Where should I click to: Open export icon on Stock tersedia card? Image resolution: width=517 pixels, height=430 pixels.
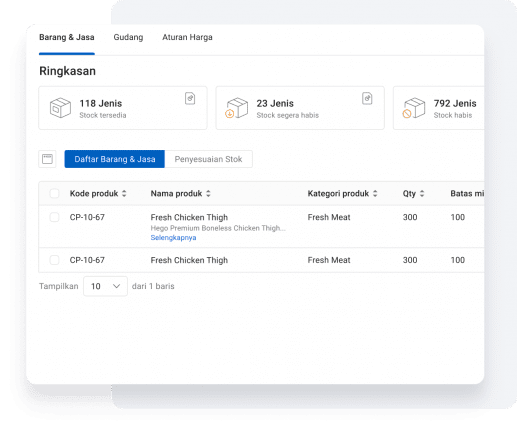click(190, 98)
